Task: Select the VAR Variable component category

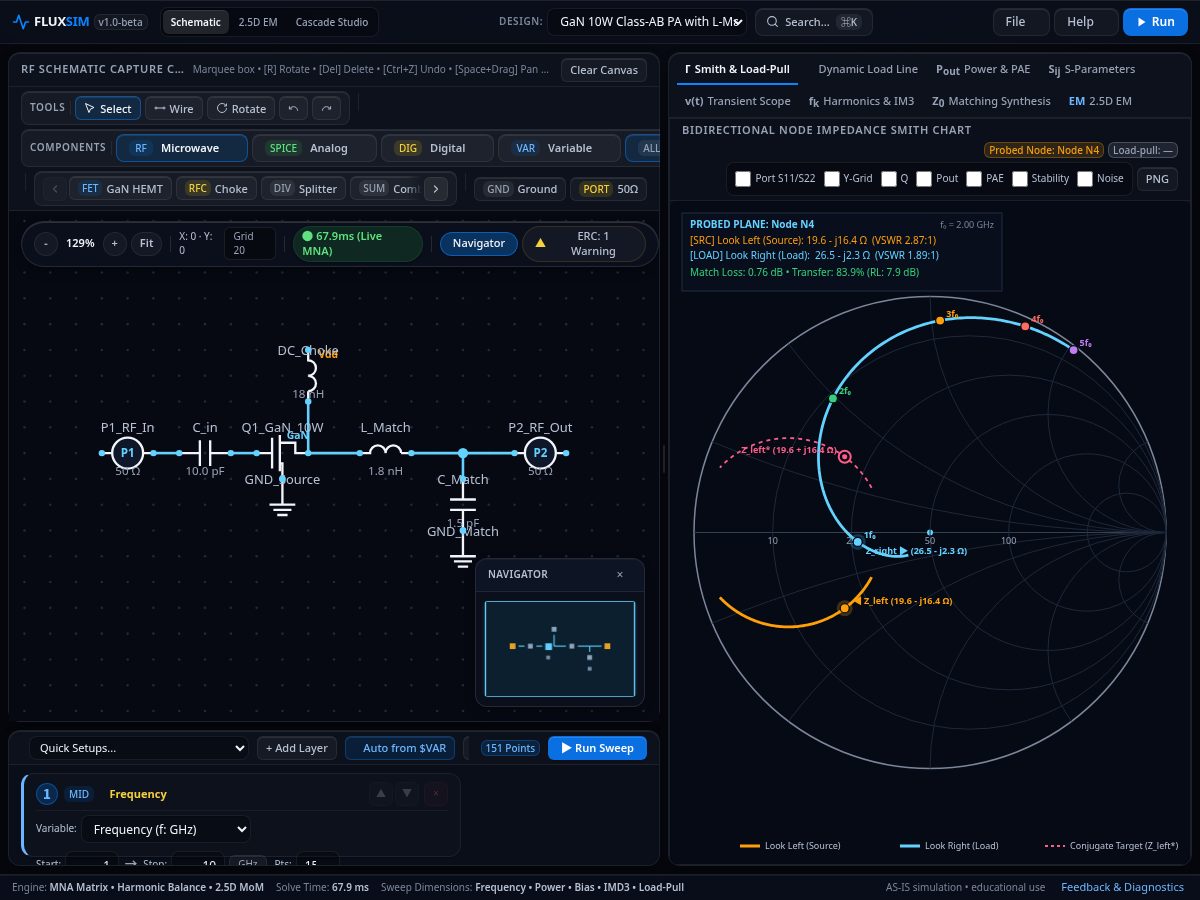Action: pyautogui.click(x=559, y=148)
